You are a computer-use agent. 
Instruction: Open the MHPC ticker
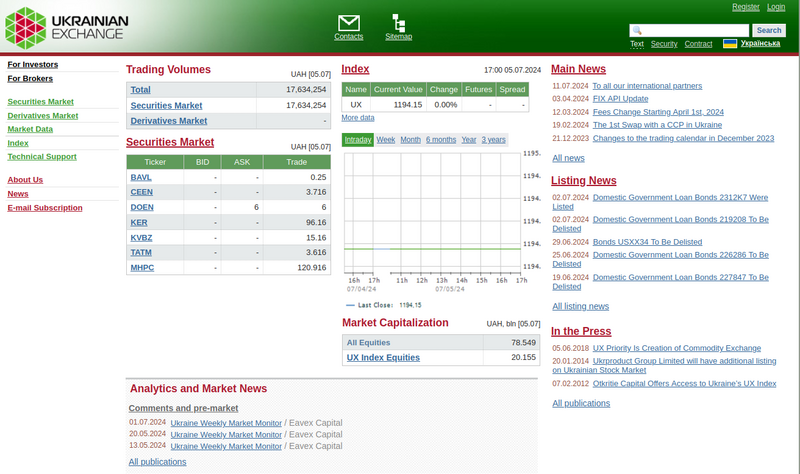click(x=142, y=268)
